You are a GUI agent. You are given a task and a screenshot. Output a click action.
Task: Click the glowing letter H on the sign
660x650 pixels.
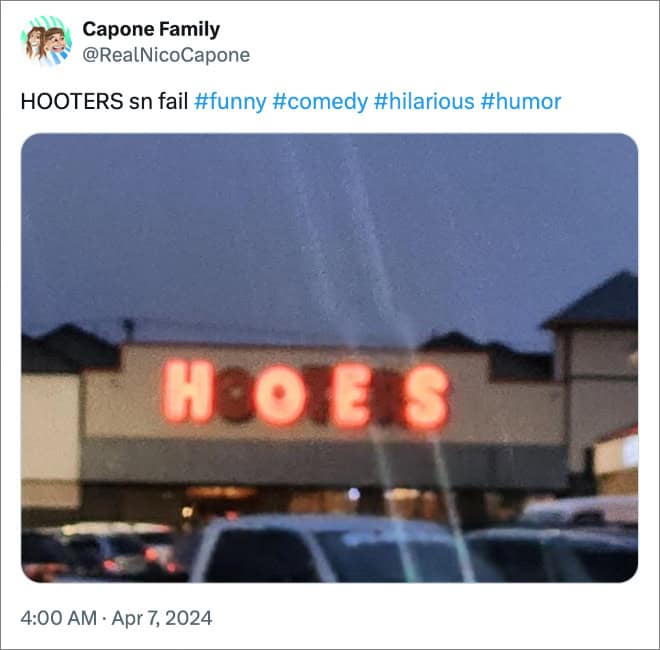188,391
